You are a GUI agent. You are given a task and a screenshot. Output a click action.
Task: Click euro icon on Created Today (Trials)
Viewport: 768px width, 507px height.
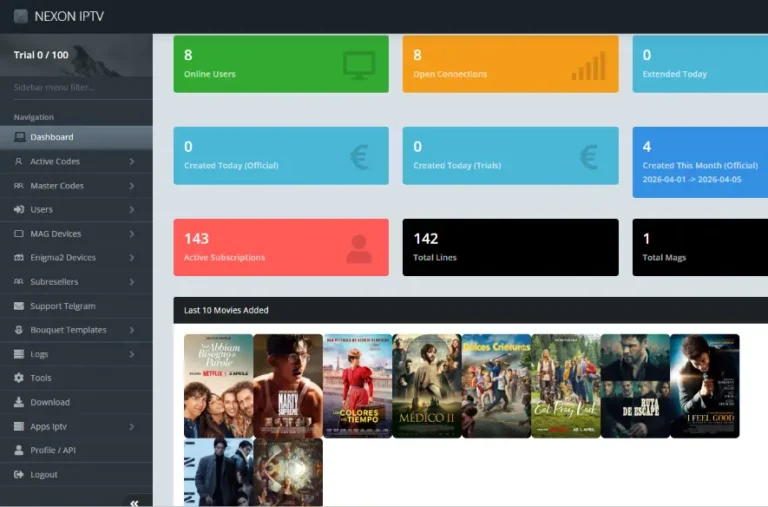589,157
